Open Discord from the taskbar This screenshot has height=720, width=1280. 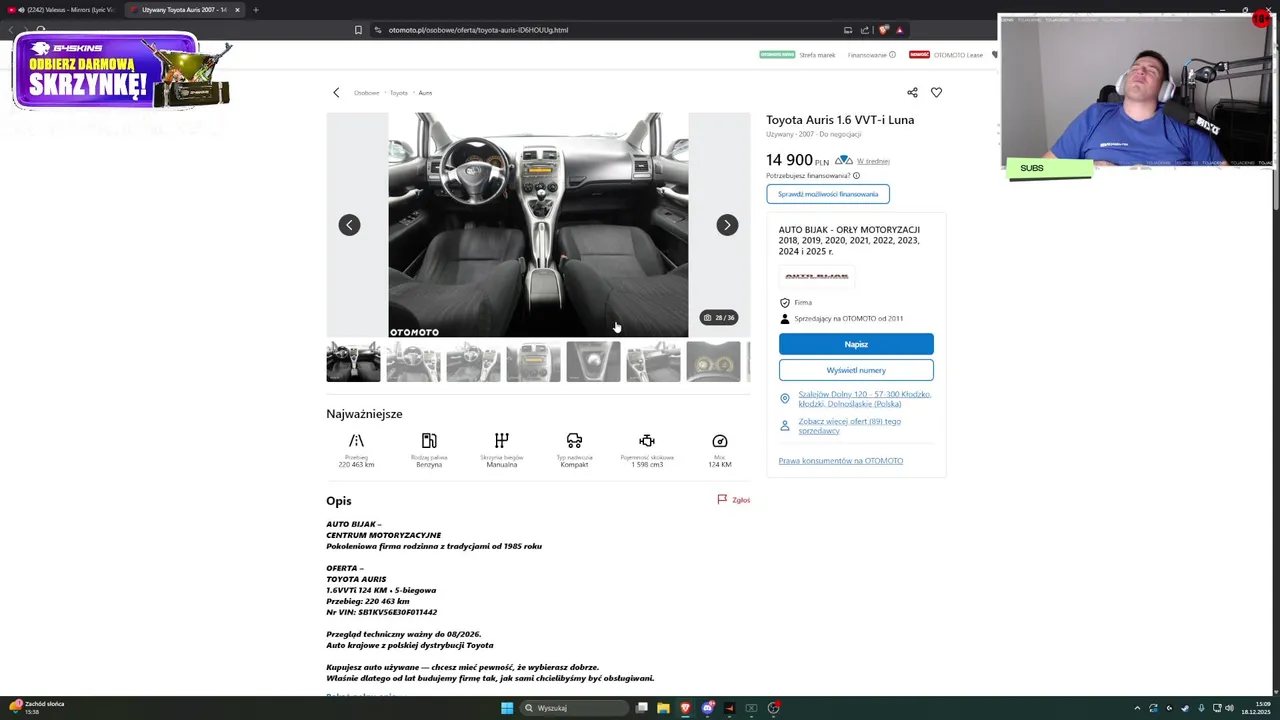pos(708,708)
